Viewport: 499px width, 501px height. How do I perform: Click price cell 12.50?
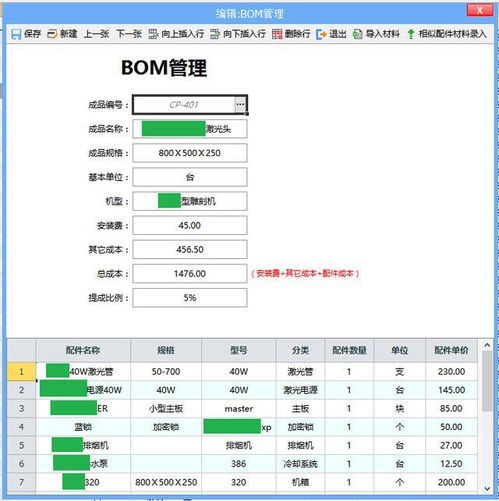451,464
